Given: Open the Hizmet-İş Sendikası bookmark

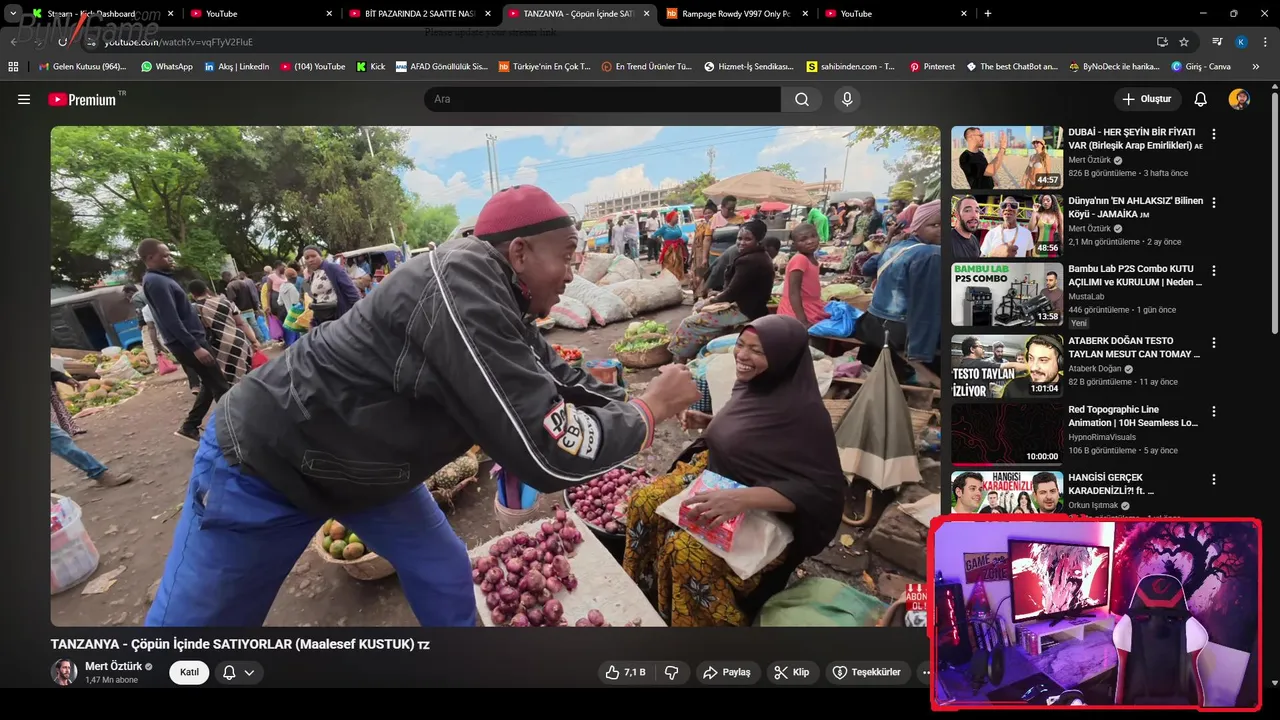Looking at the screenshot, I should pyautogui.click(x=749, y=67).
